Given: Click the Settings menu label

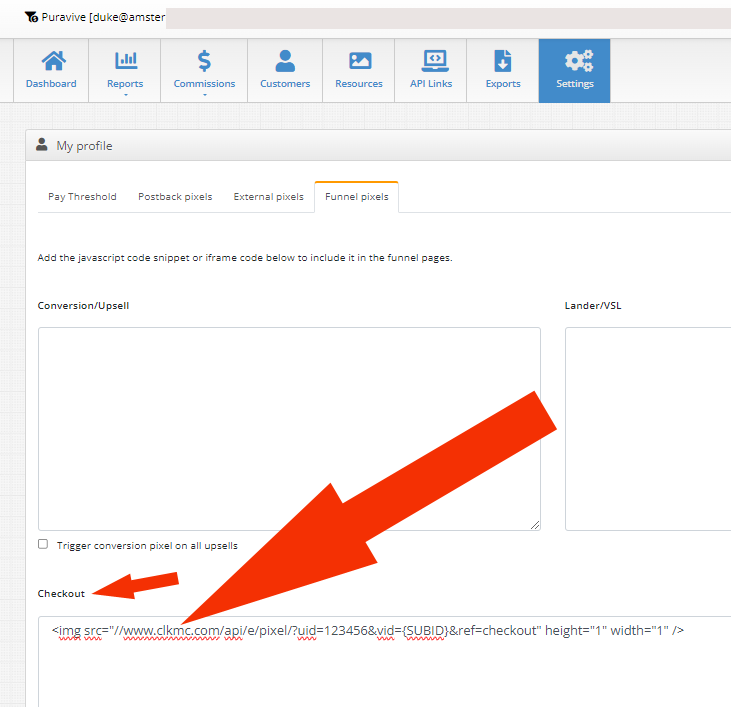Looking at the screenshot, I should pyautogui.click(x=575, y=83).
